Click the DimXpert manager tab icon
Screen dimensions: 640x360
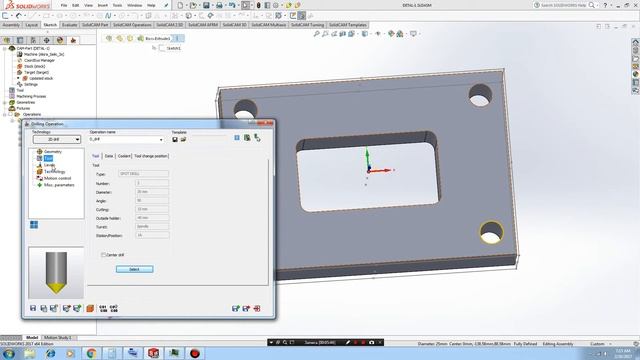pyautogui.click(x=47, y=40)
